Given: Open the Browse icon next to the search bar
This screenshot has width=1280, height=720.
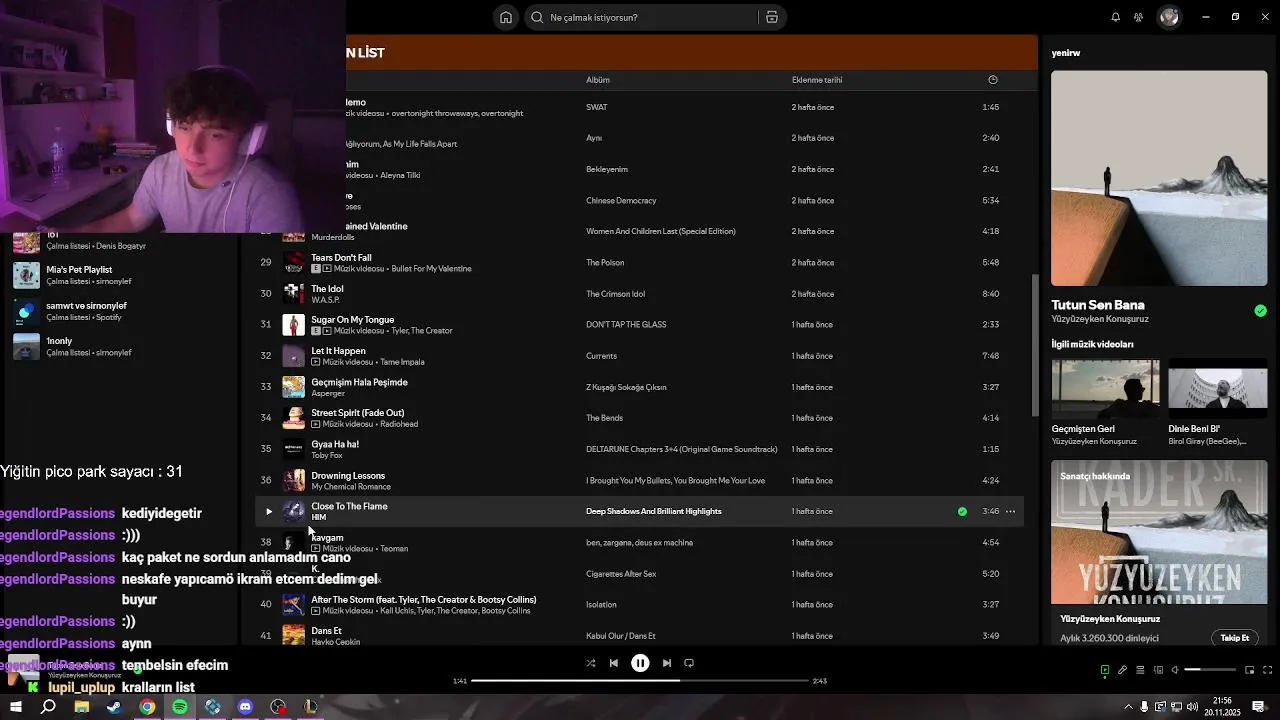Looking at the screenshot, I should (x=771, y=17).
